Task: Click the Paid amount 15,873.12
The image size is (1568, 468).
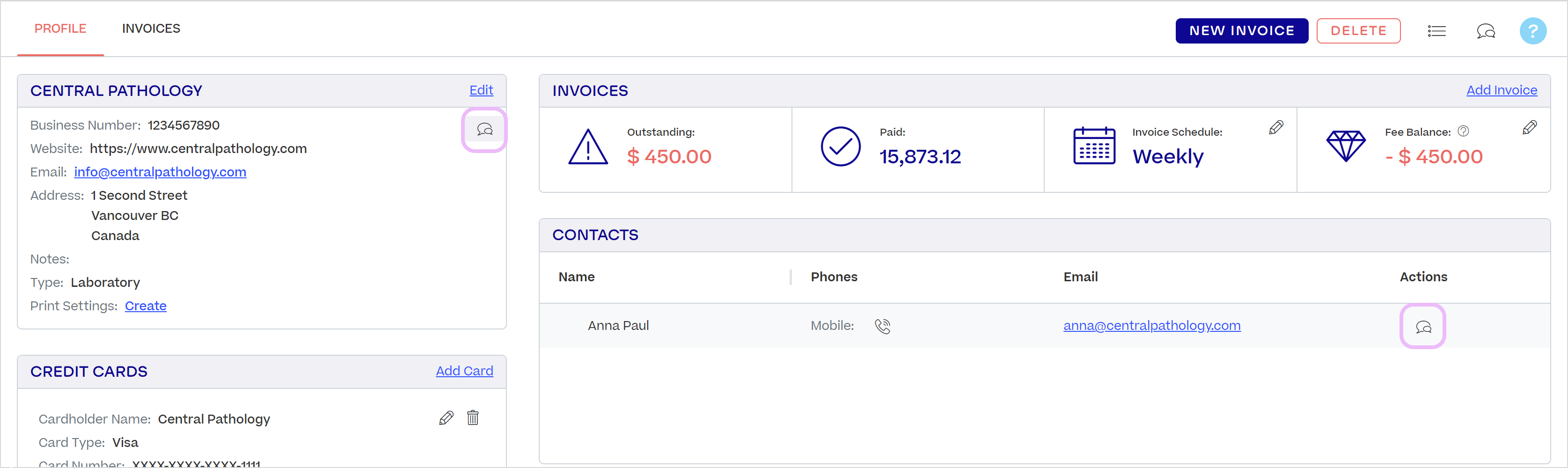Action: 920,157
